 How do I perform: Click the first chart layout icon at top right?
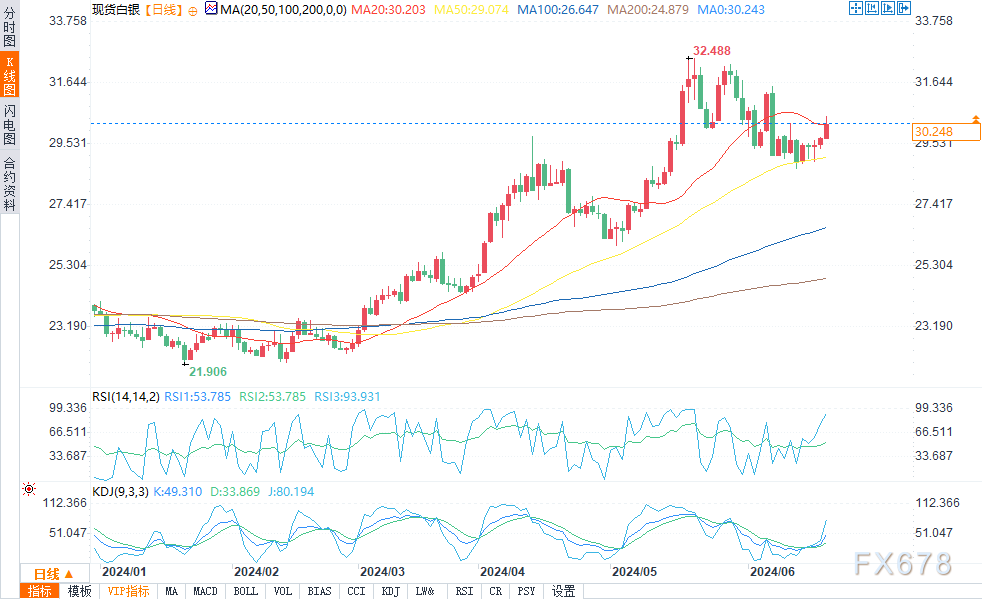click(856, 8)
